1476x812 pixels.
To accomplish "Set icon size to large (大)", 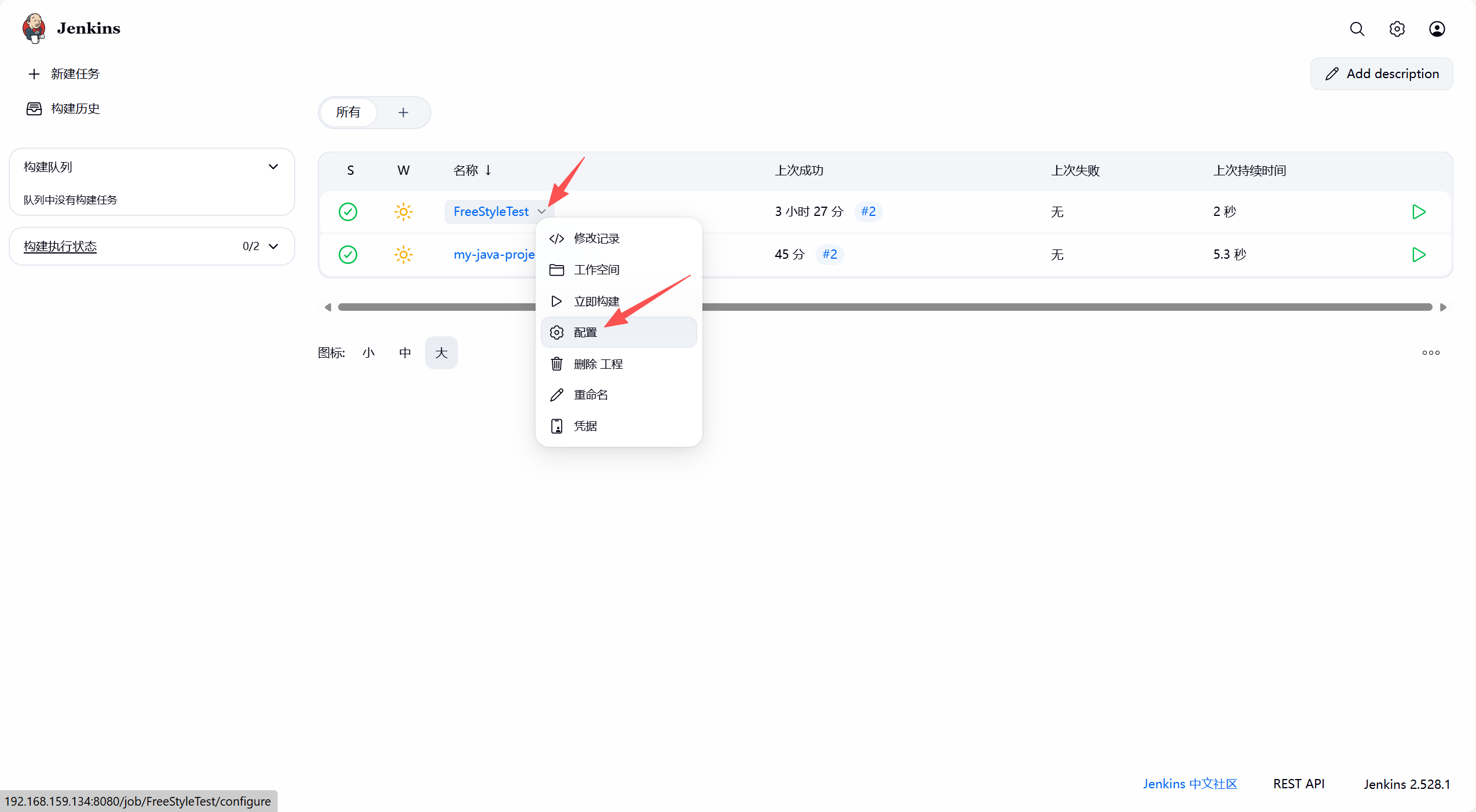I will click(x=441, y=352).
